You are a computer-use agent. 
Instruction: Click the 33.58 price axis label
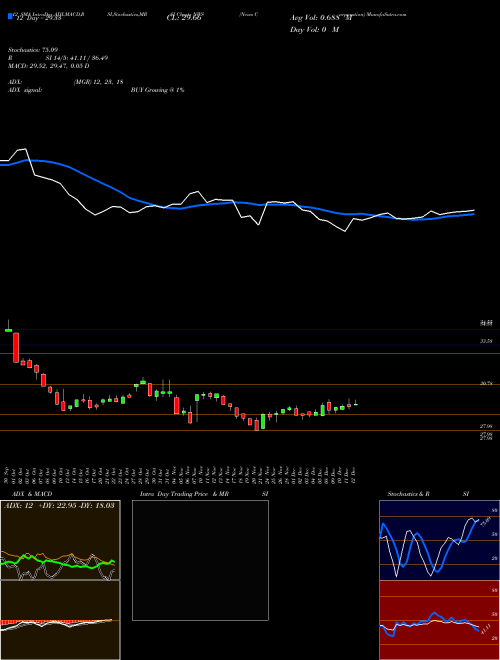487,341
